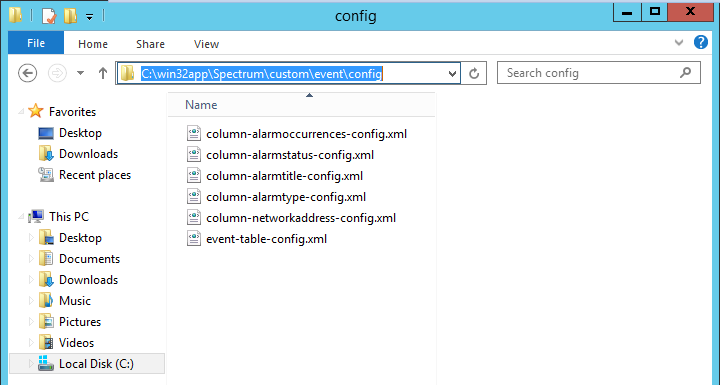Click the Favorites star icon
The height and width of the screenshot is (385, 720).
click(x=35, y=111)
